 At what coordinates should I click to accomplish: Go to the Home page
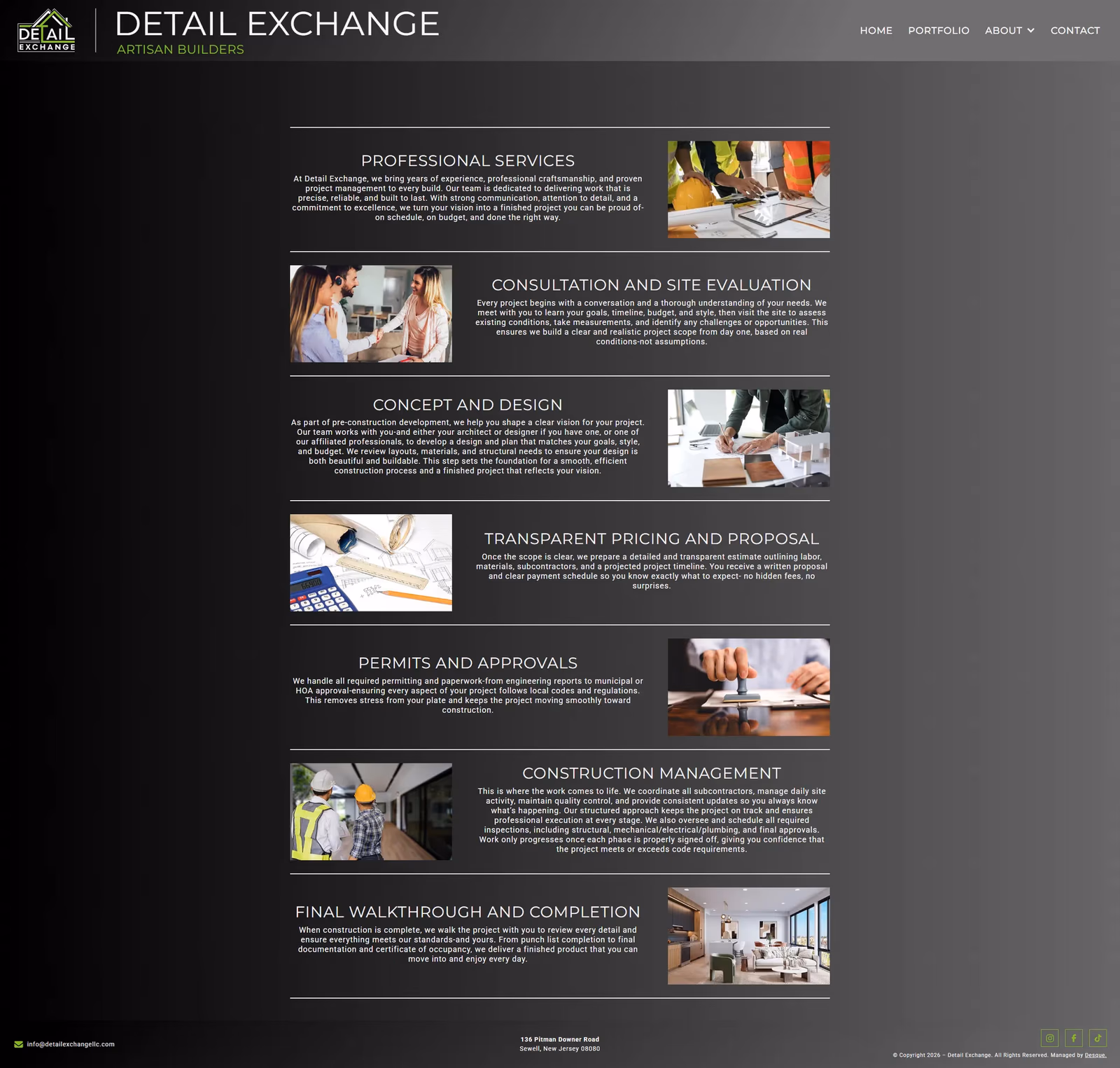tap(876, 30)
